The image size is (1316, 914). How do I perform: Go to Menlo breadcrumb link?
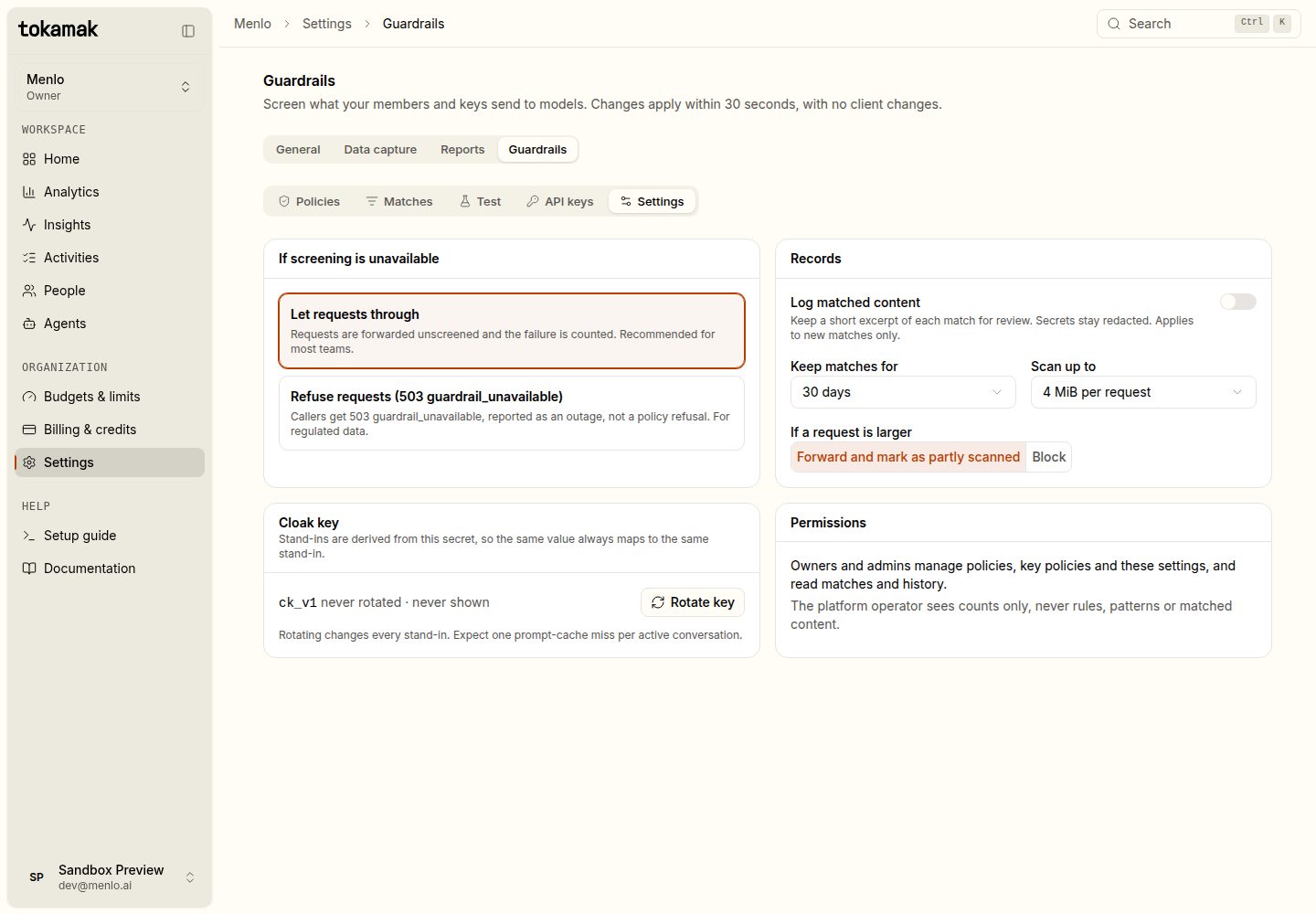tap(252, 24)
